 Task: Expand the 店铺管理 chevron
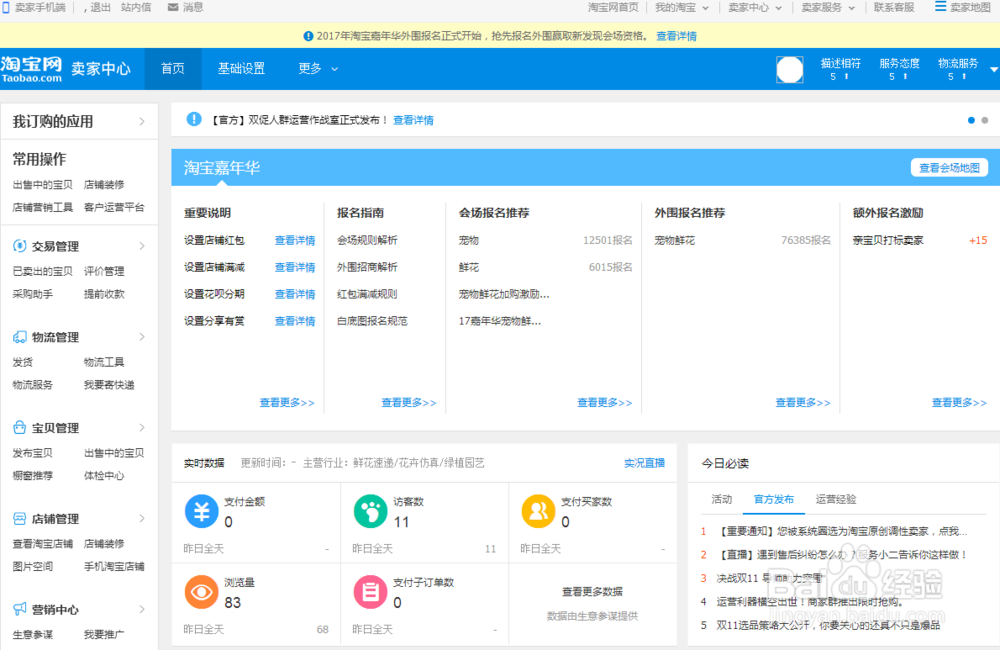tap(142, 519)
